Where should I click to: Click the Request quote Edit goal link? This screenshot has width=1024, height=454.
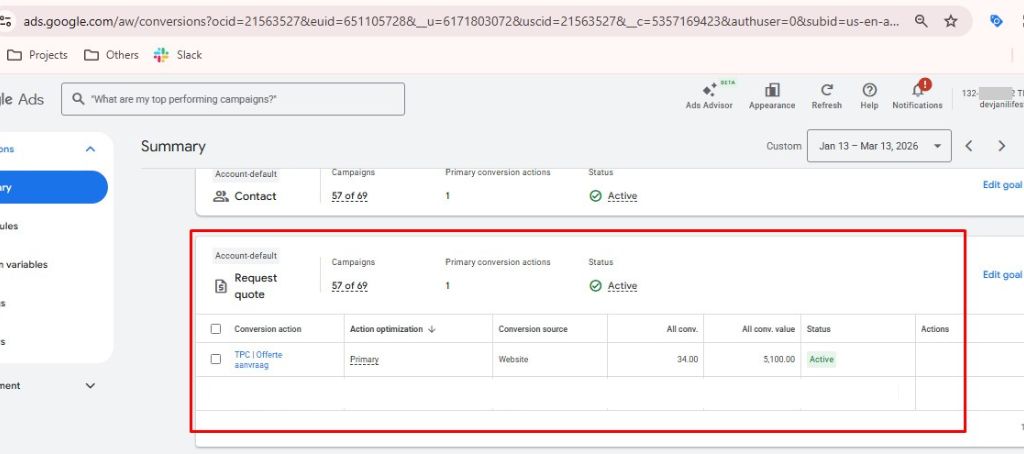(1002, 275)
